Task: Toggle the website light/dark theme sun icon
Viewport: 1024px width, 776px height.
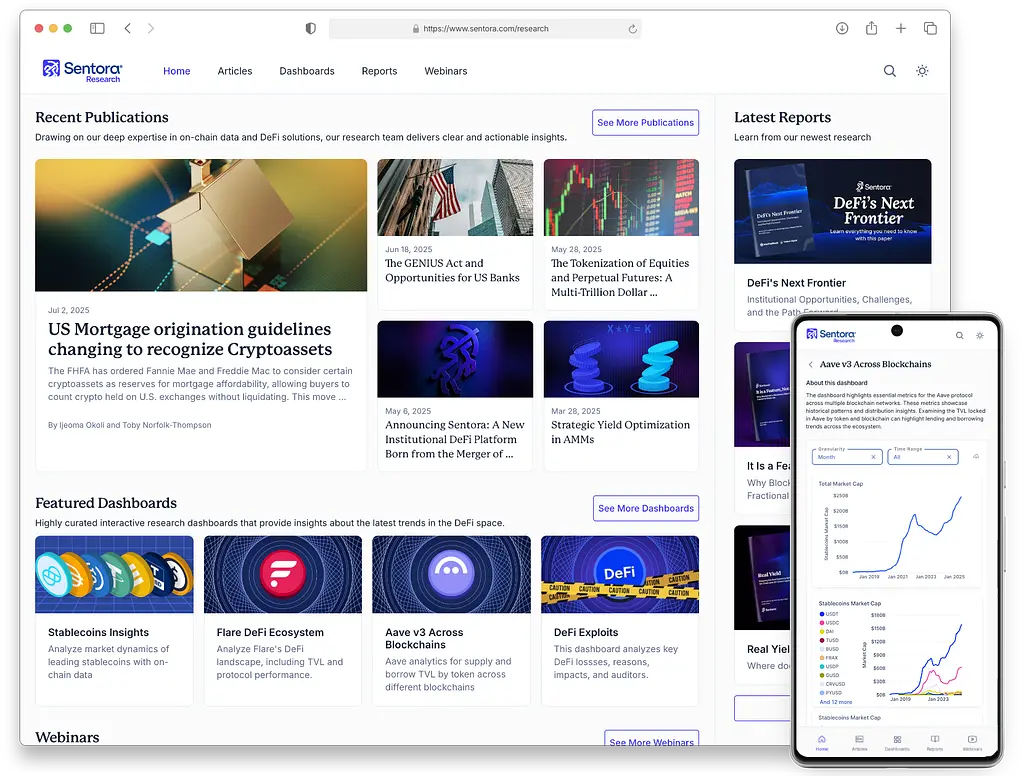Action: 922,71
